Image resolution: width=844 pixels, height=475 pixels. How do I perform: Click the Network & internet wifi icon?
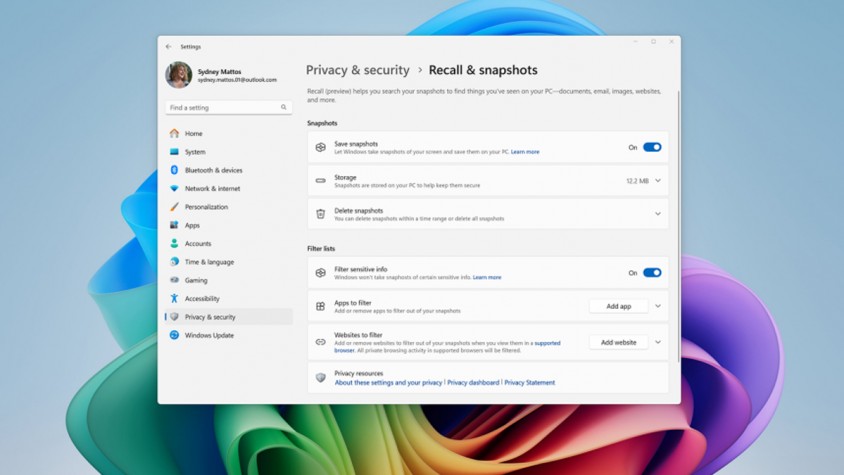coord(174,188)
